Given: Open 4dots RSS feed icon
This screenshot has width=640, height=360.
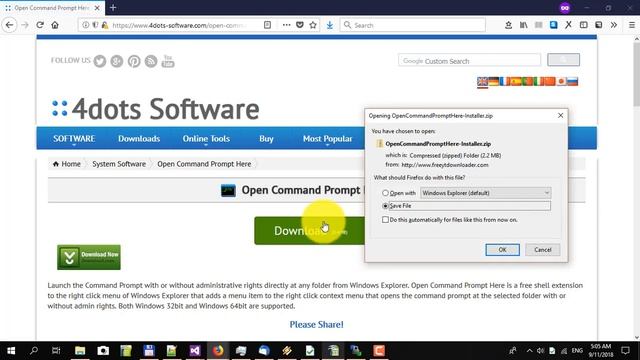Looking at the screenshot, I should pyautogui.click(x=151, y=61).
